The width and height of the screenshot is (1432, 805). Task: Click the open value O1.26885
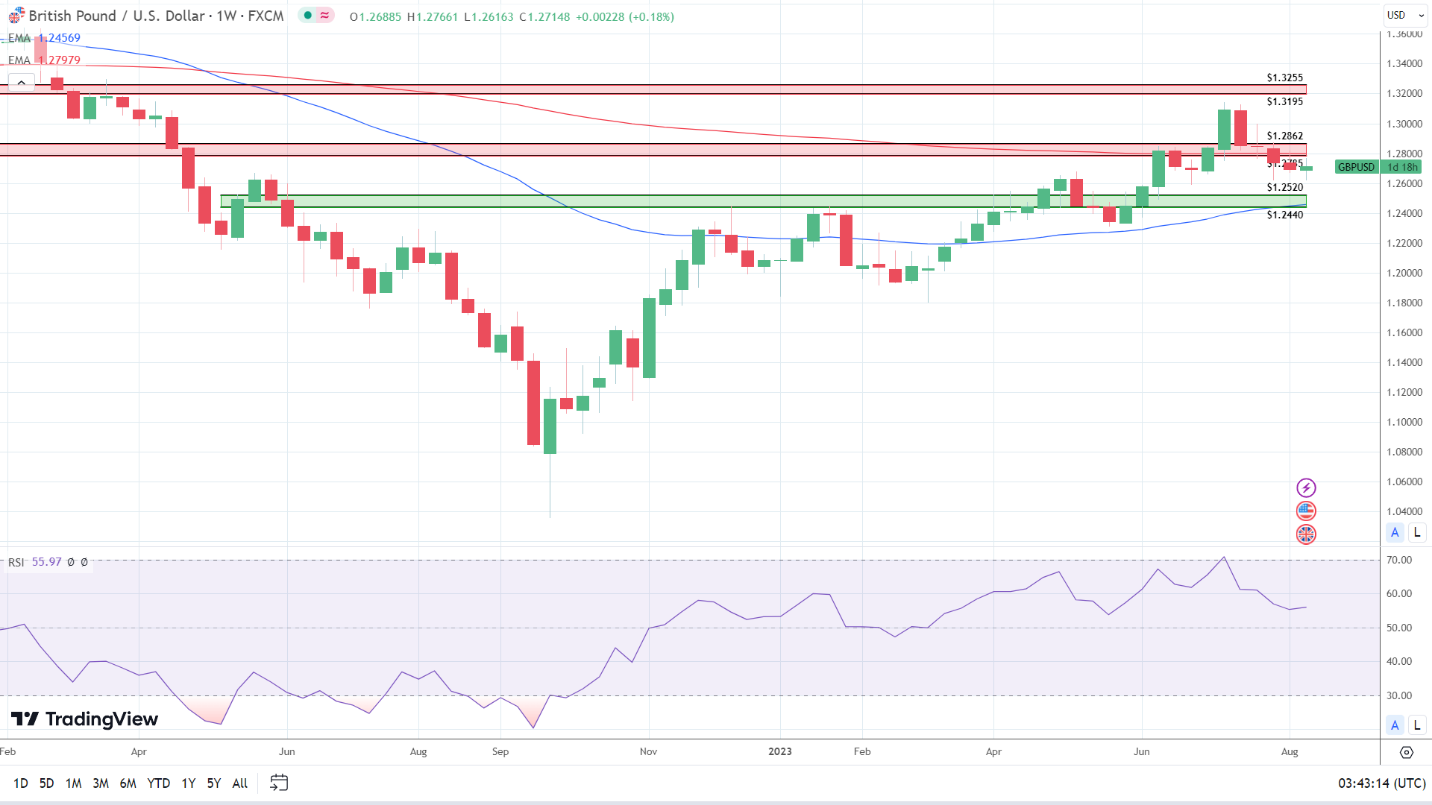point(377,17)
